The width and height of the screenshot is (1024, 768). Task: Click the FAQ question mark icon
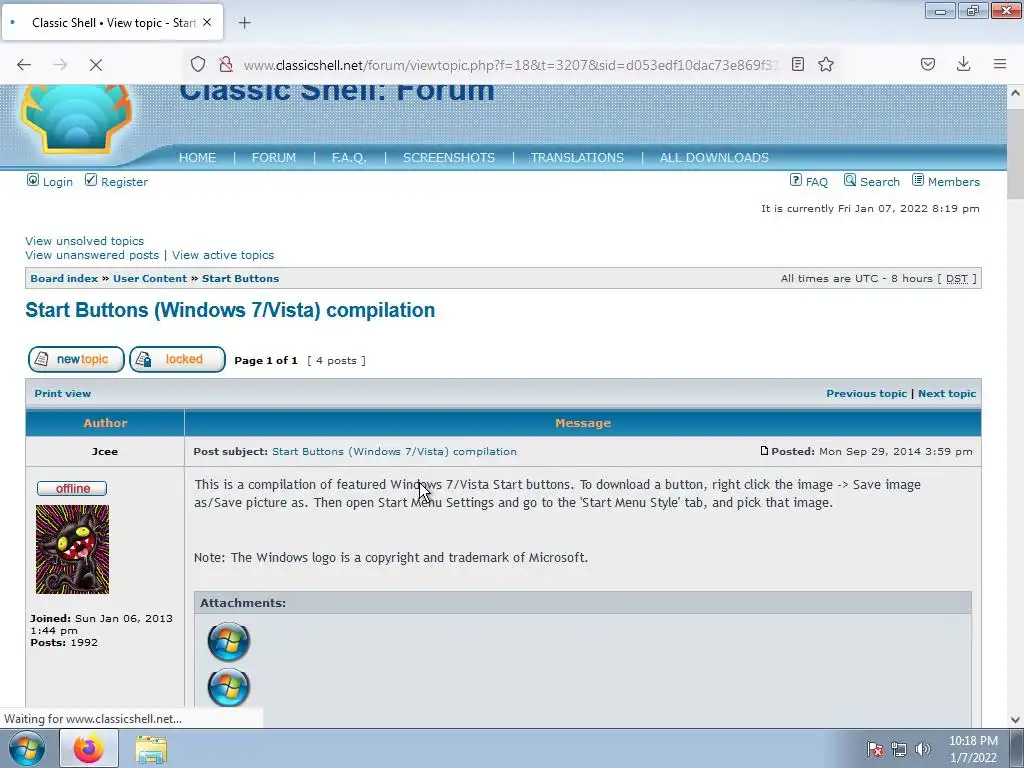coord(795,180)
